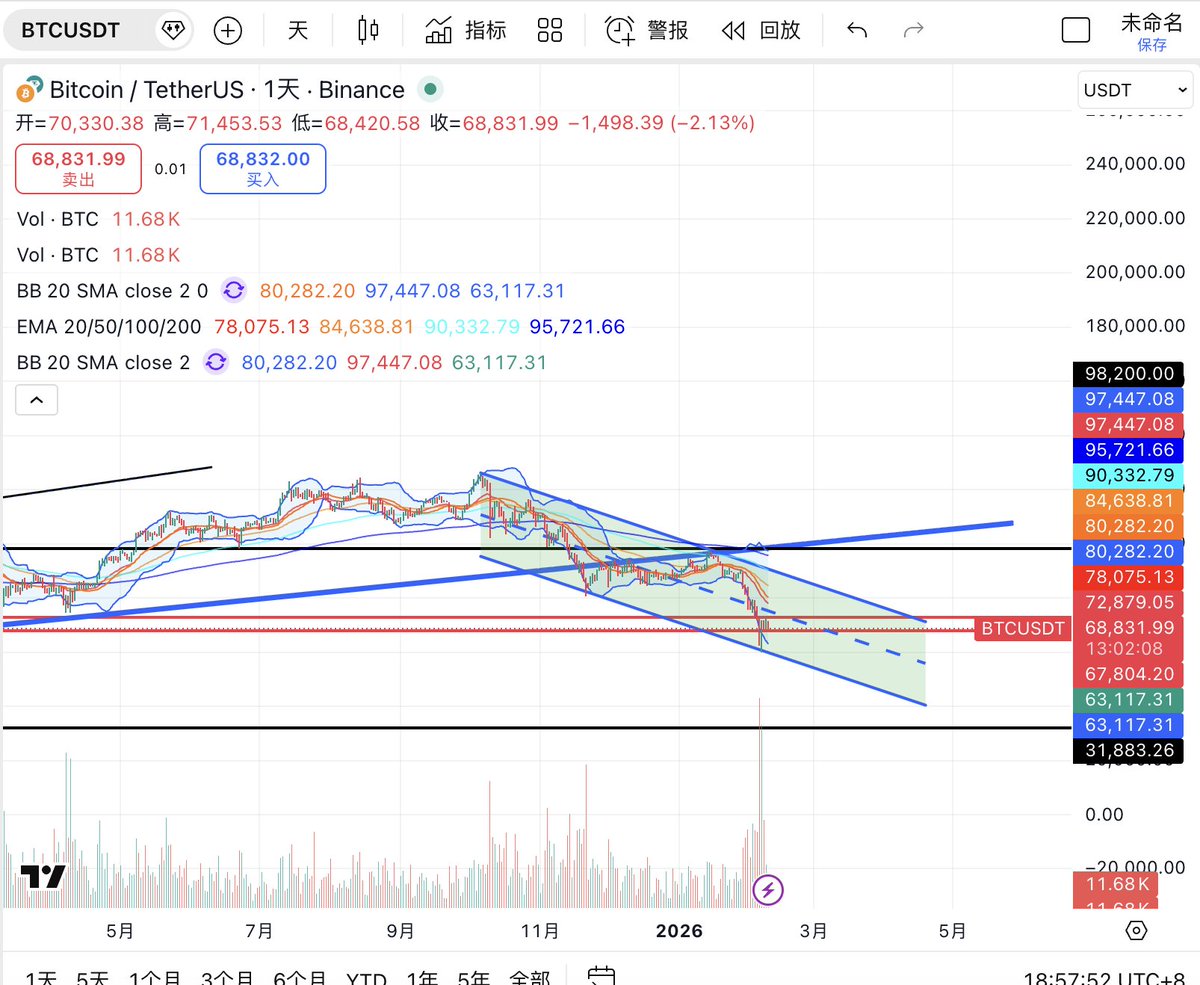Select the 1个月 time range
This screenshot has height=985, width=1200.
click(x=155, y=979)
